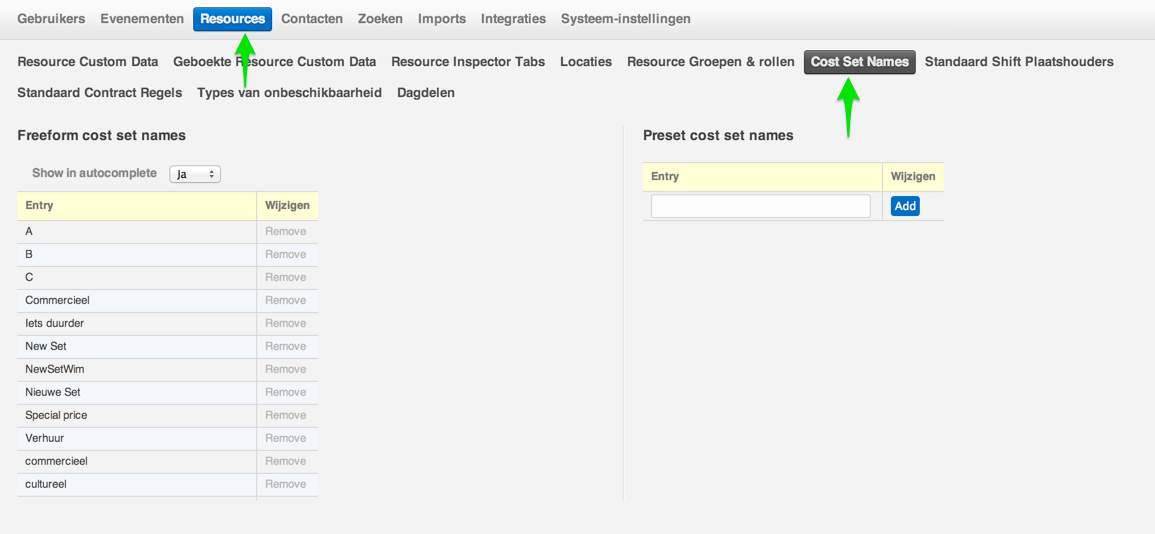Open the Resource Inspector Tabs tab
The image size is (1155, 534).
coord(468,62)
